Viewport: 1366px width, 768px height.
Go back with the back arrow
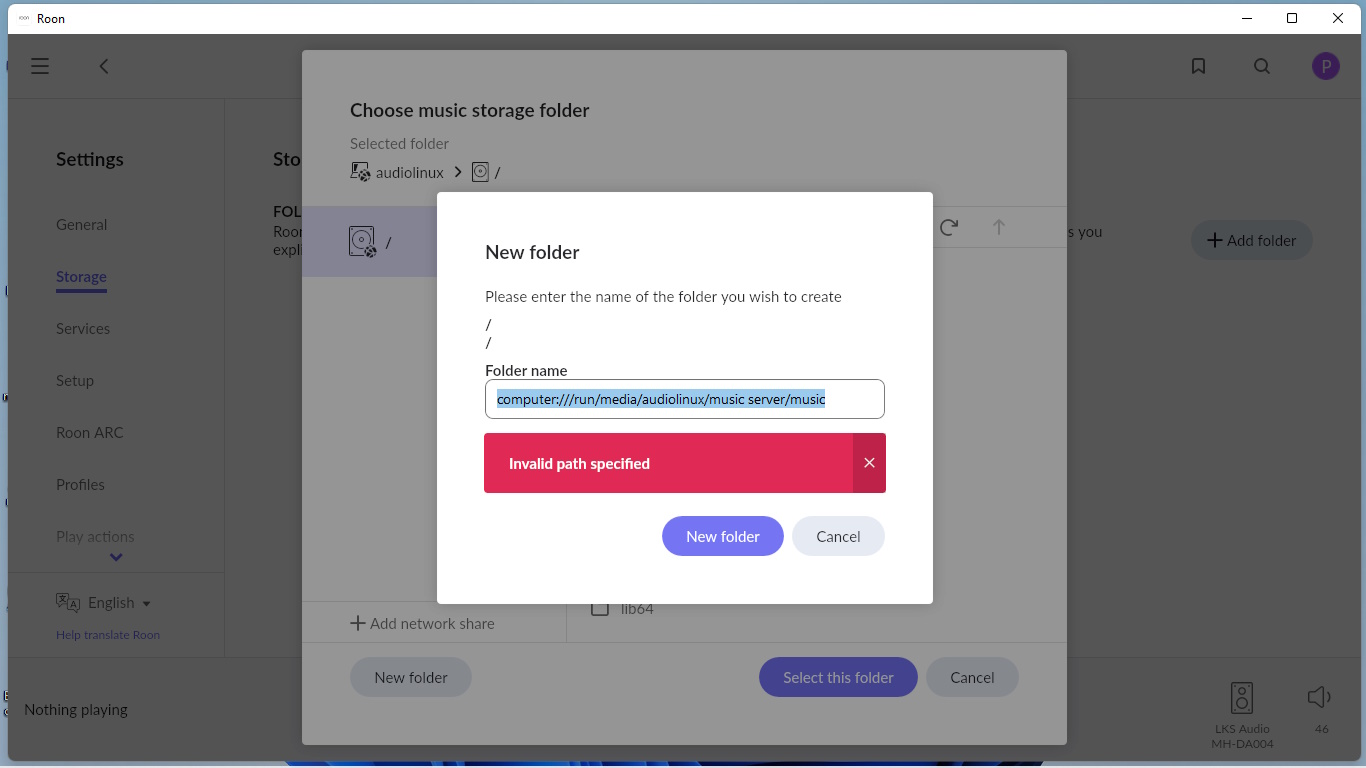(104, 66)
